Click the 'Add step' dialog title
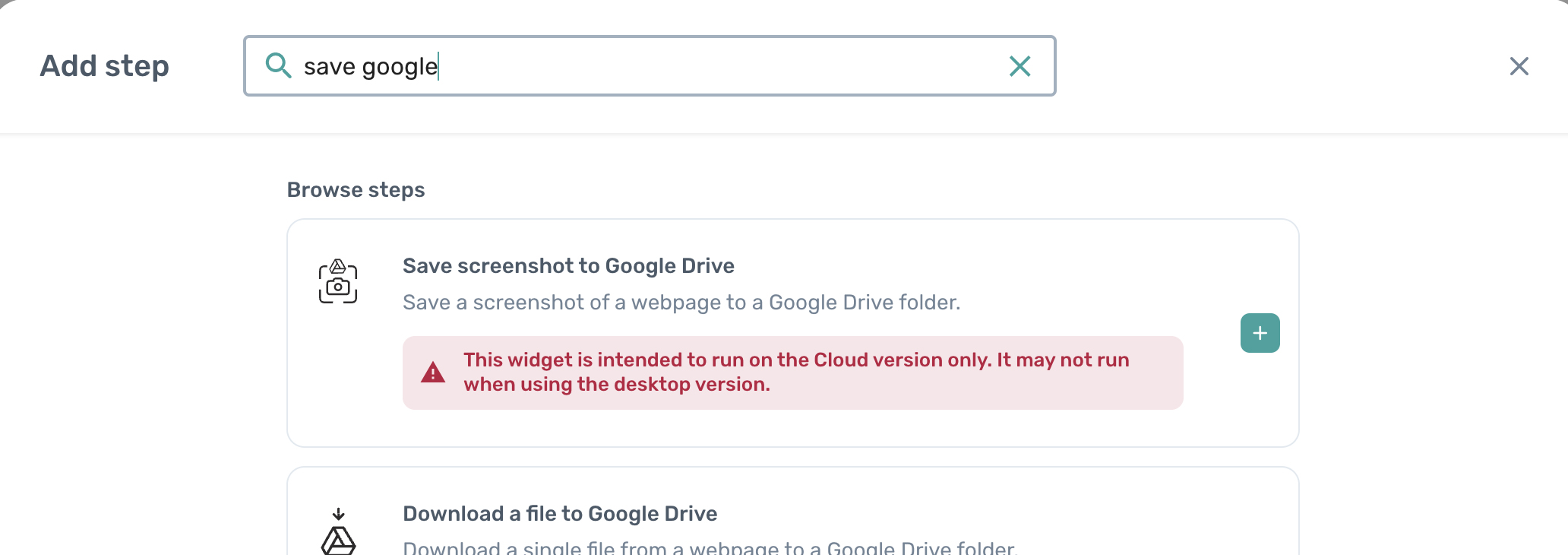This screenshot has height=555, width=1568. [105, 66]
